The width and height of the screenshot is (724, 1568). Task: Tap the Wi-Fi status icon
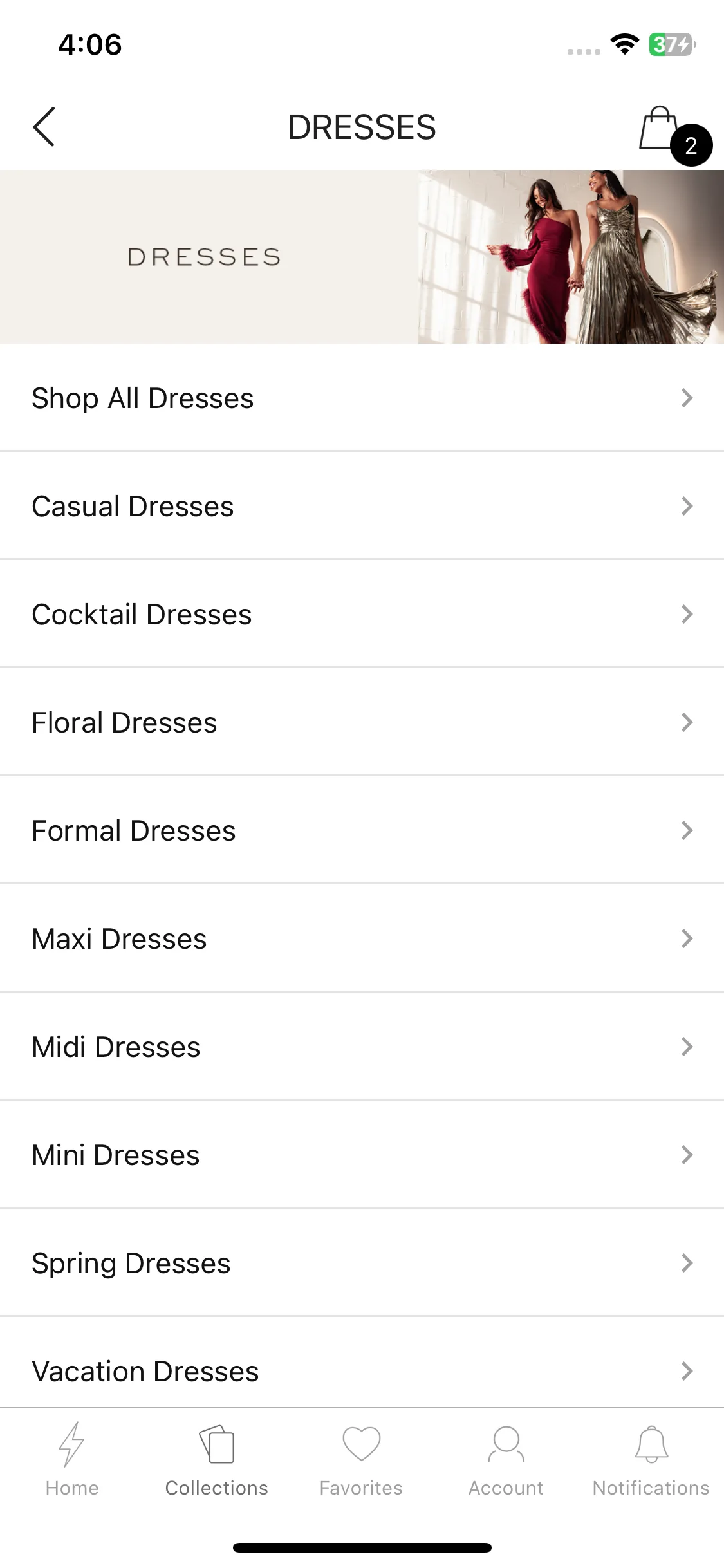[624, 44]
